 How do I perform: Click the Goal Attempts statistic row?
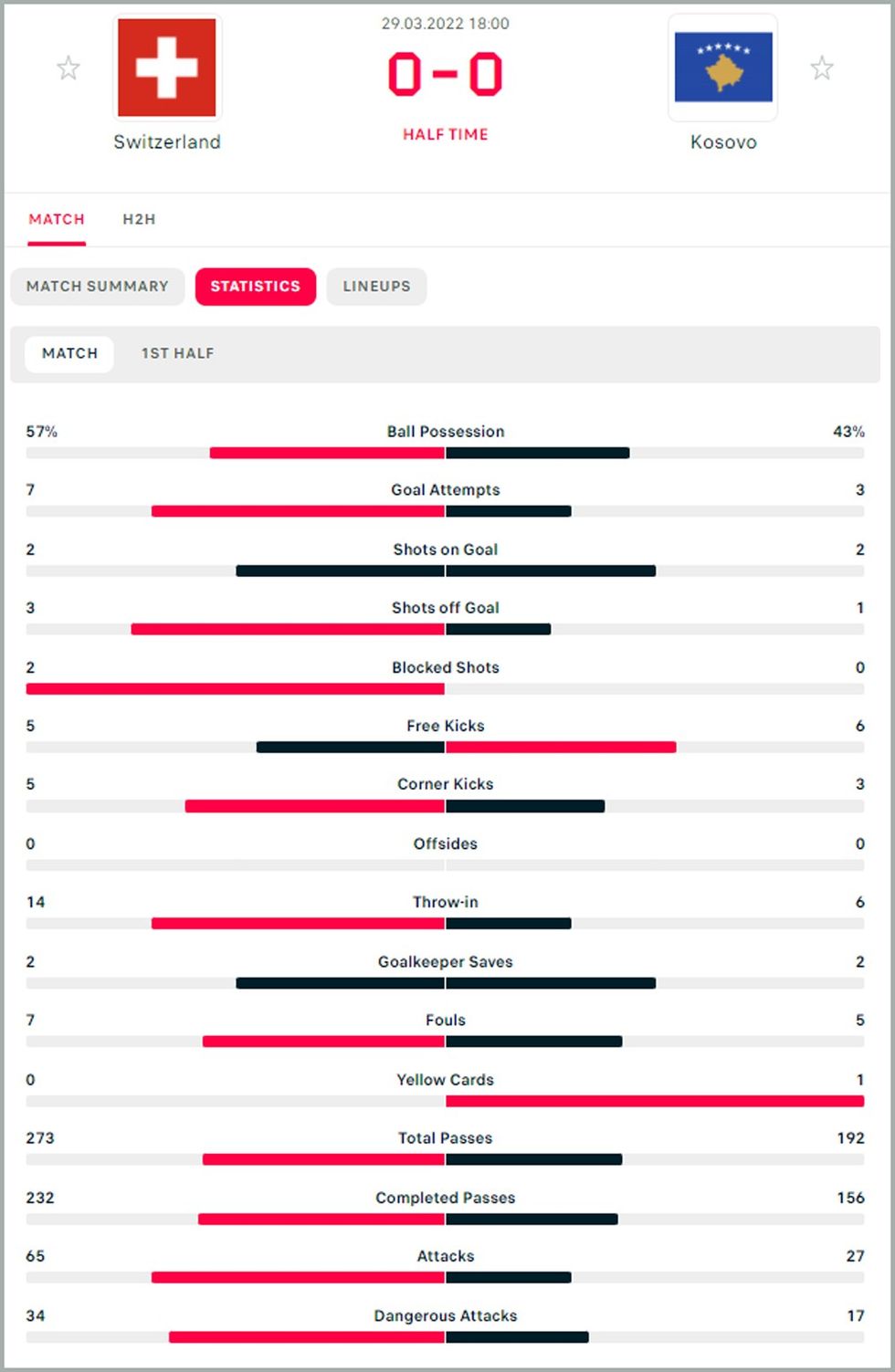click(x=446, y=489)
